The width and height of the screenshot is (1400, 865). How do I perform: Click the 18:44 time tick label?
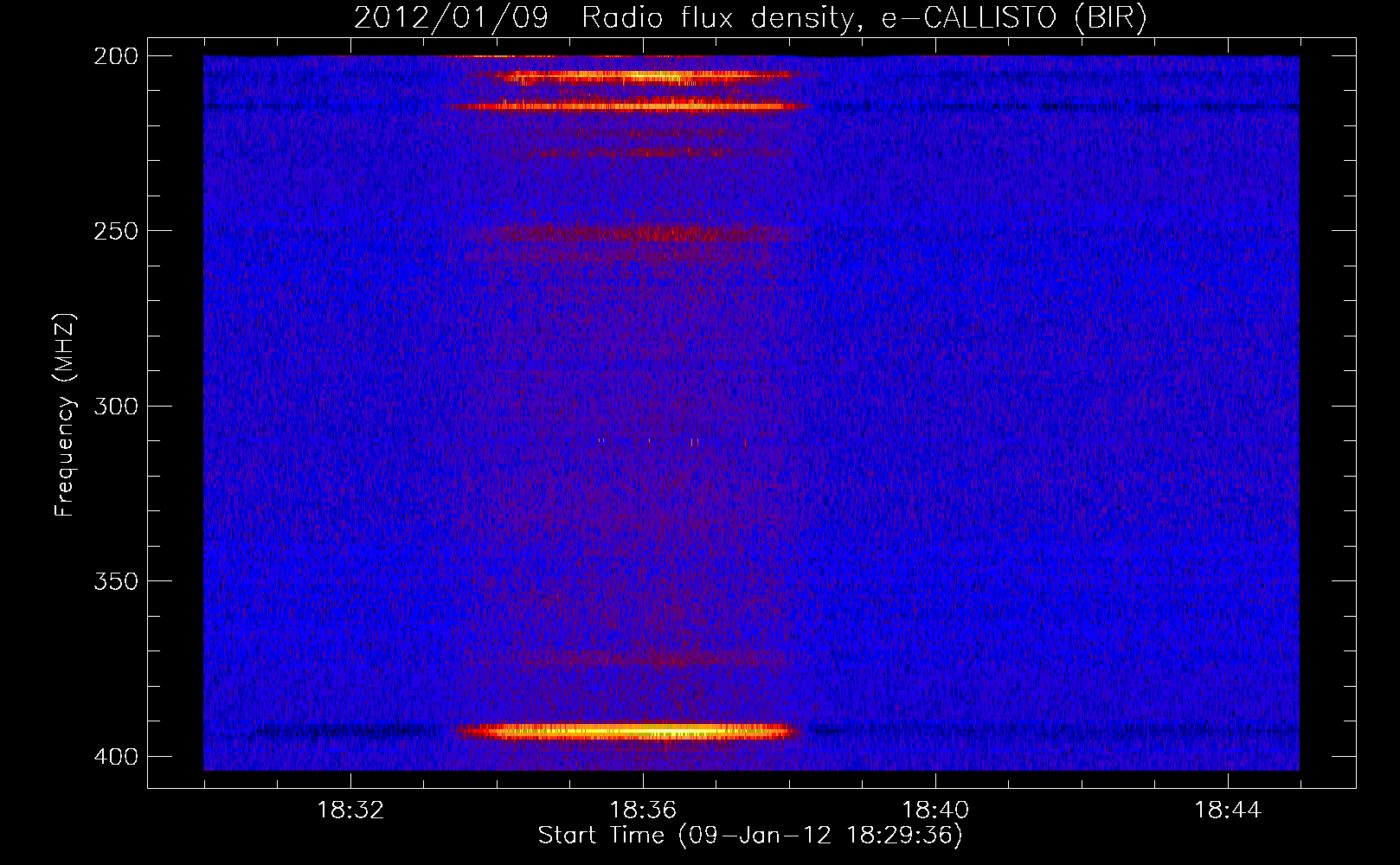pos(1228,811)
